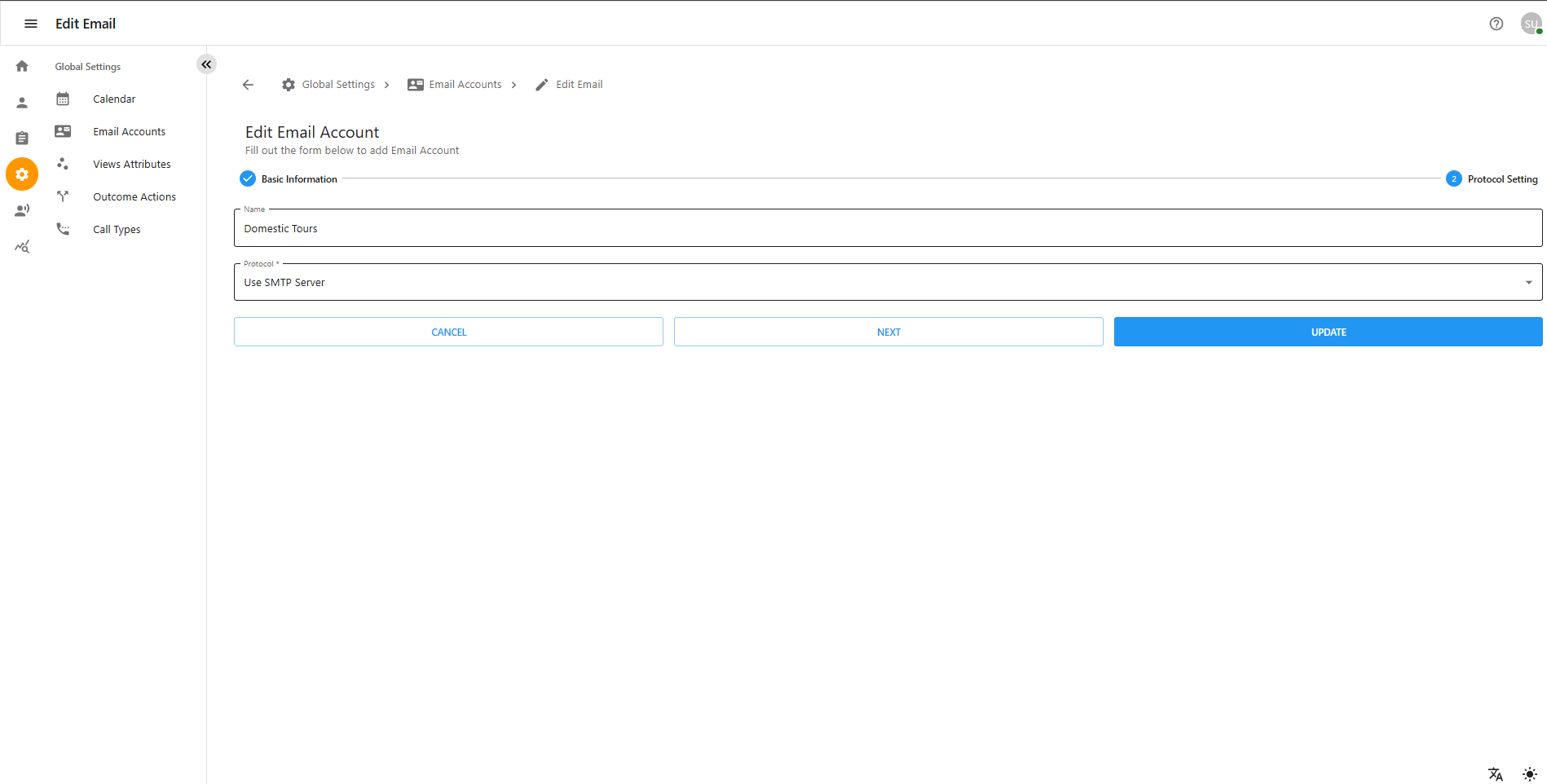
Task: Toggle the light/dark theme sun icon
Action: tap(1528, 773)
